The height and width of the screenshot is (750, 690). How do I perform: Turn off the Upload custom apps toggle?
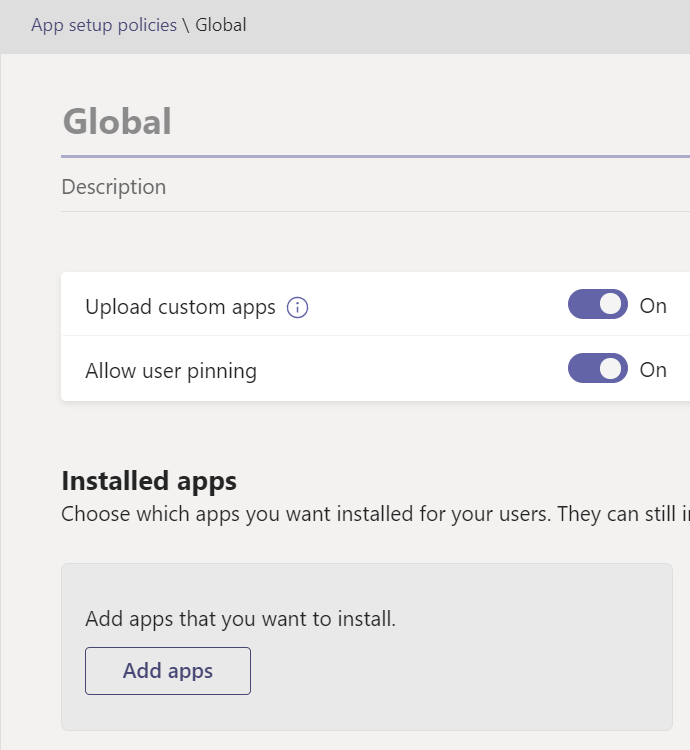point(598,304)
